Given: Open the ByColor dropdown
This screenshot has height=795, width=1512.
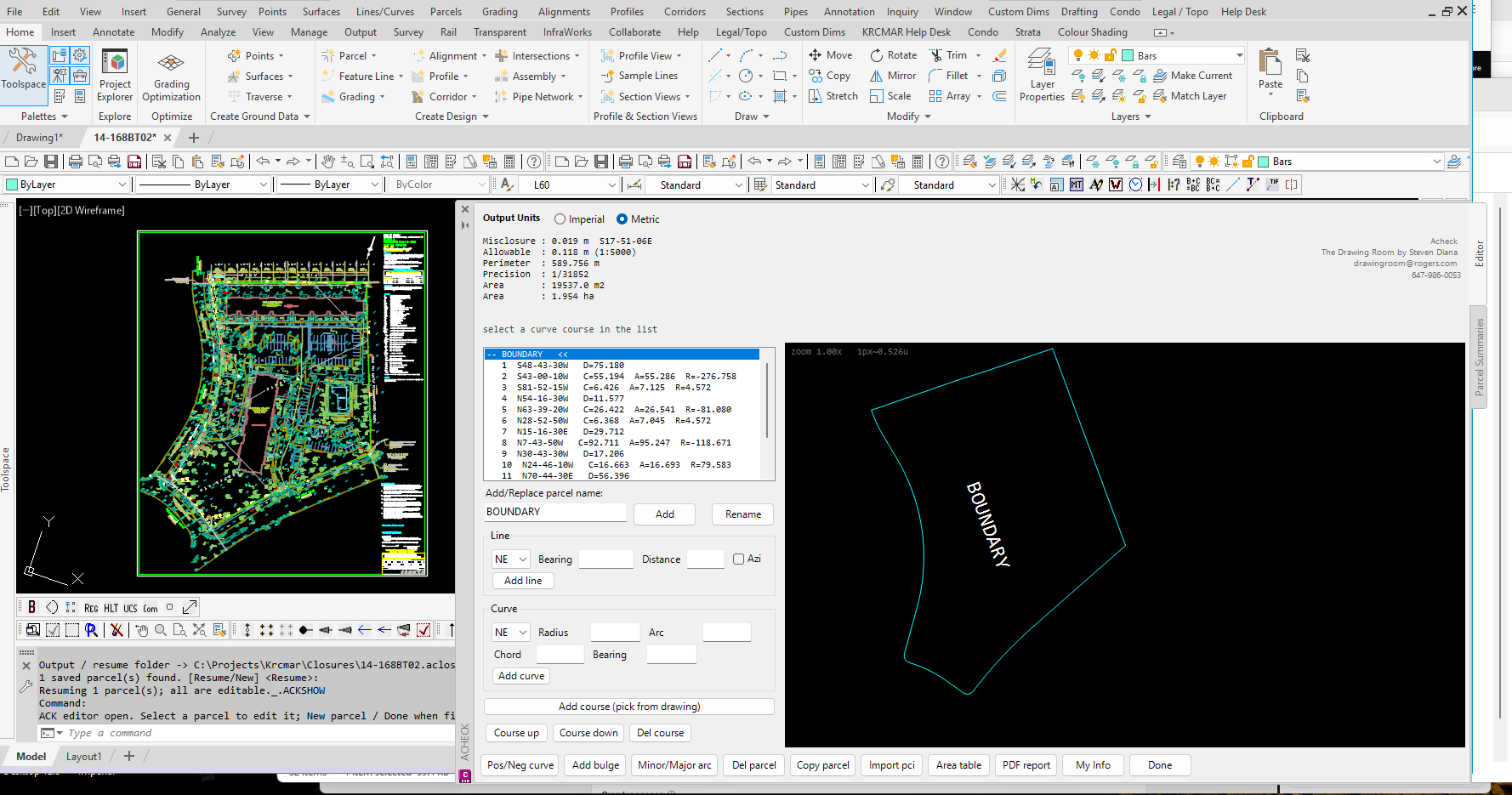Looking at the screenshot, I should tap(441, 185).
